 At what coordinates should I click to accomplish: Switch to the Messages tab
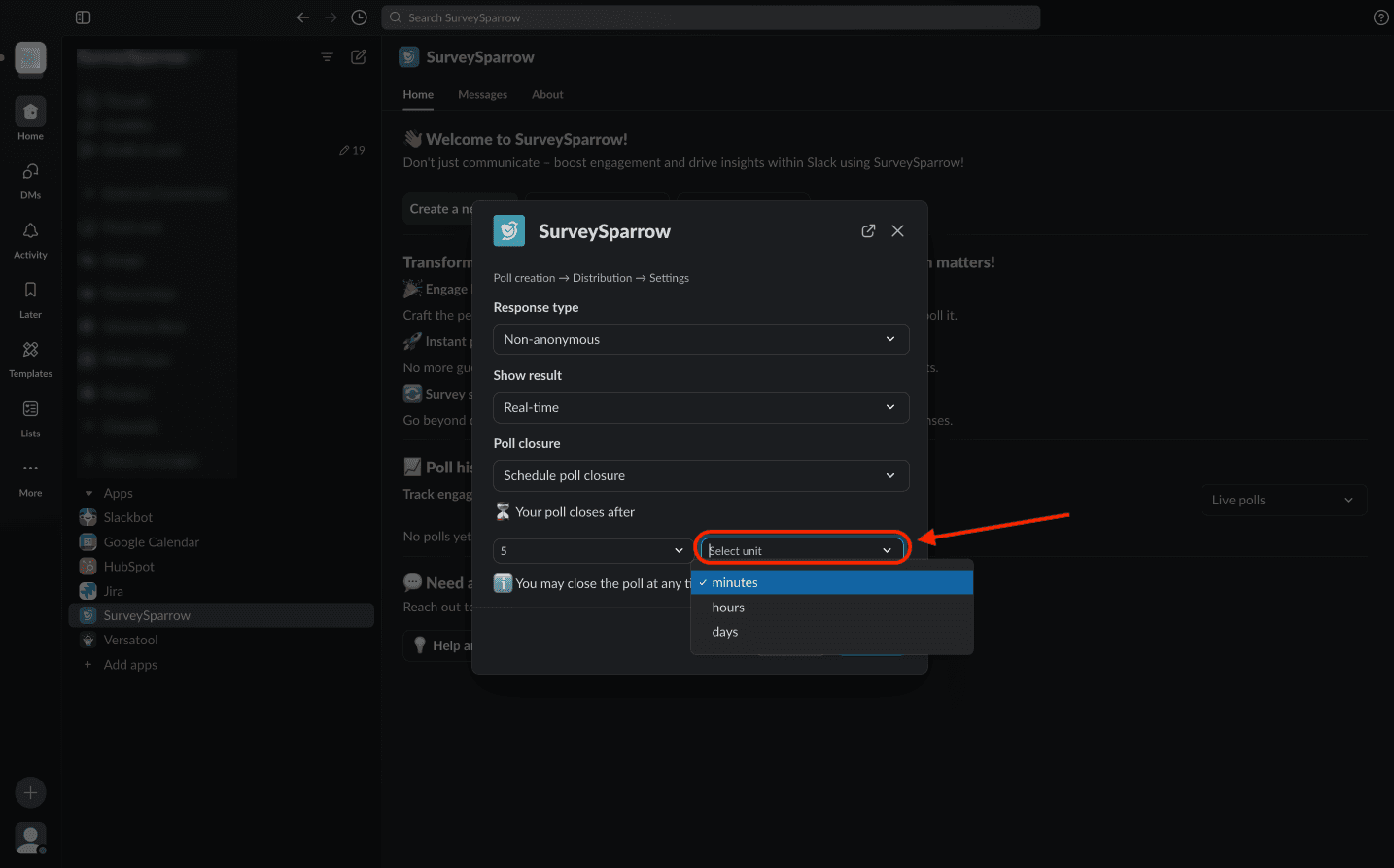[x=482, y=95]
